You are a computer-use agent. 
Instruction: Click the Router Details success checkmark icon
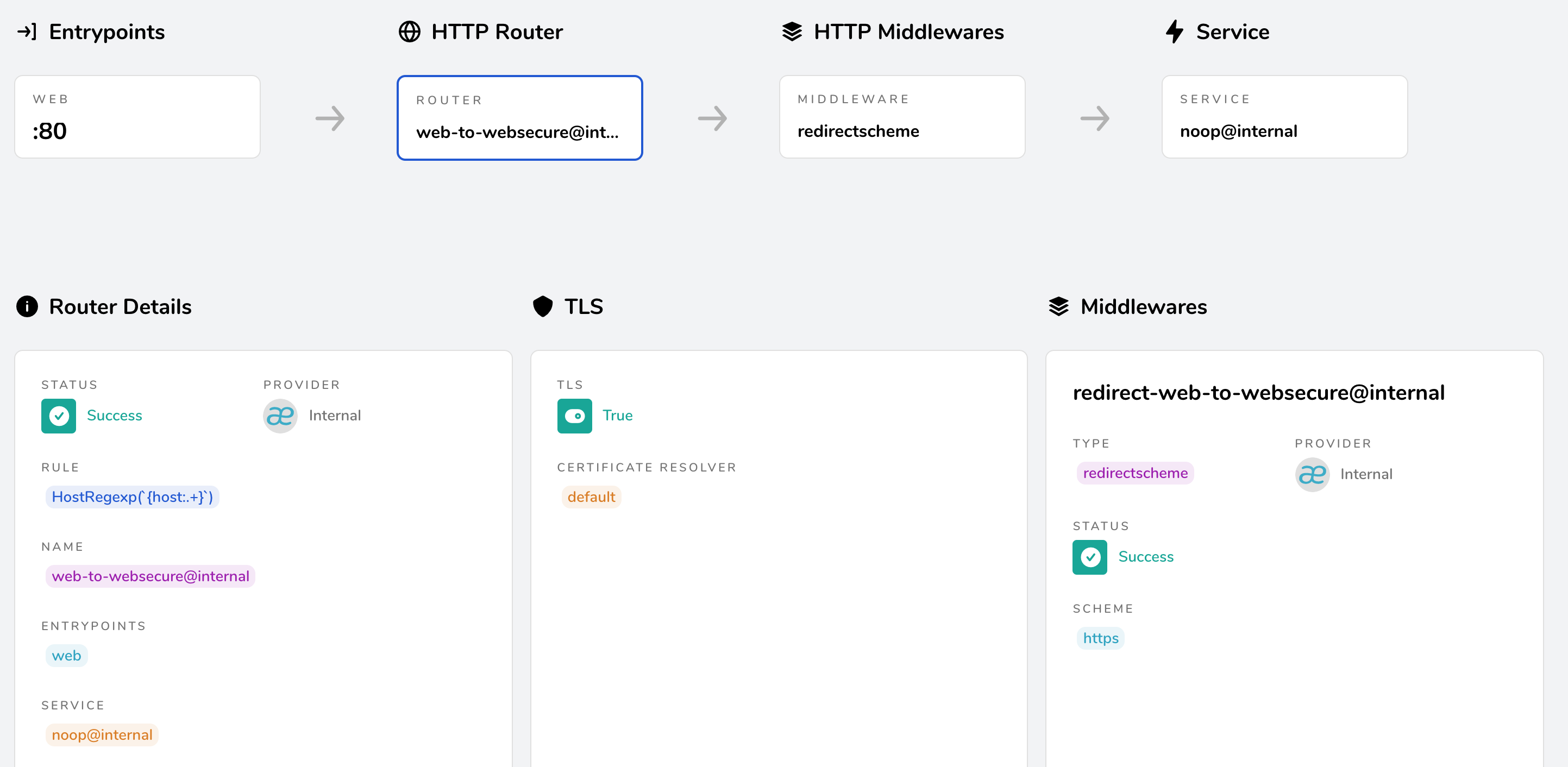59,416
